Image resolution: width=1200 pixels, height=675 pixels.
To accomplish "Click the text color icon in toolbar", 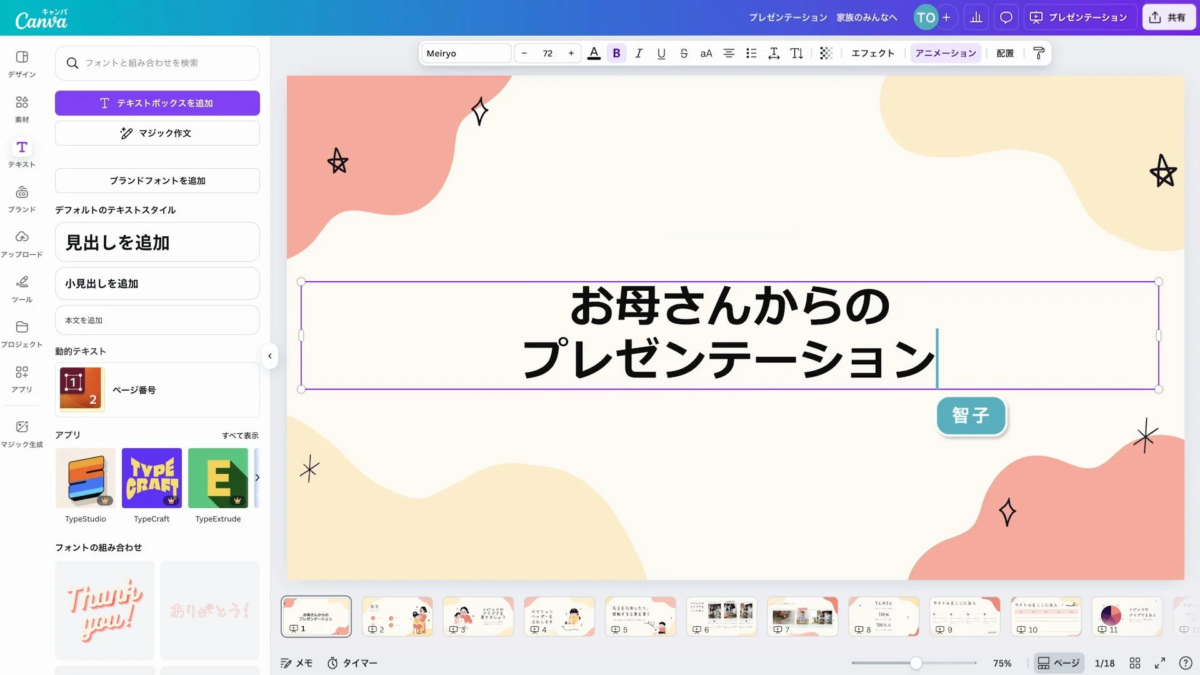I will (593, 53).
